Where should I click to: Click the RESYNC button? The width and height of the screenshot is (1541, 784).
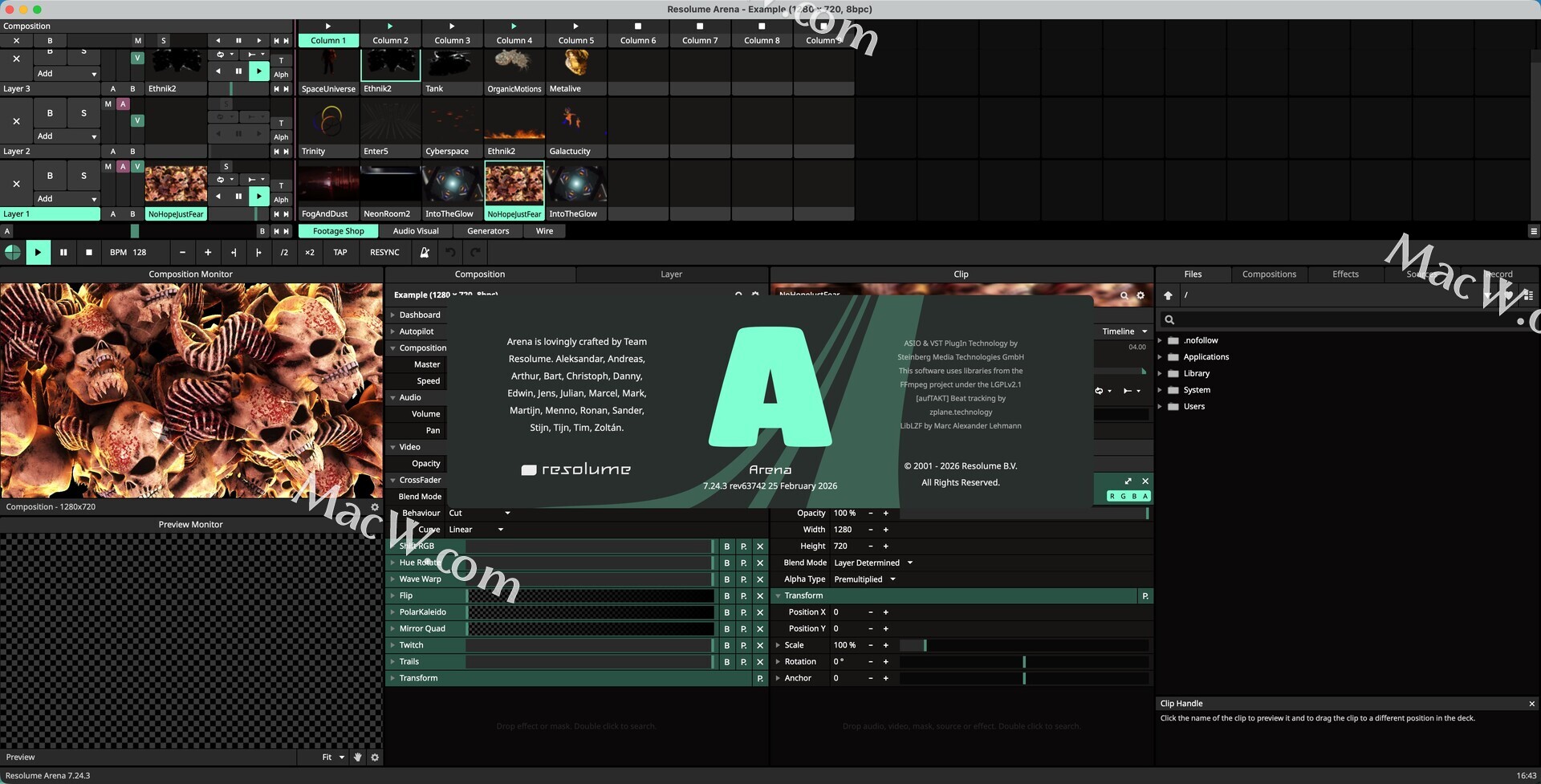point(384,253)
